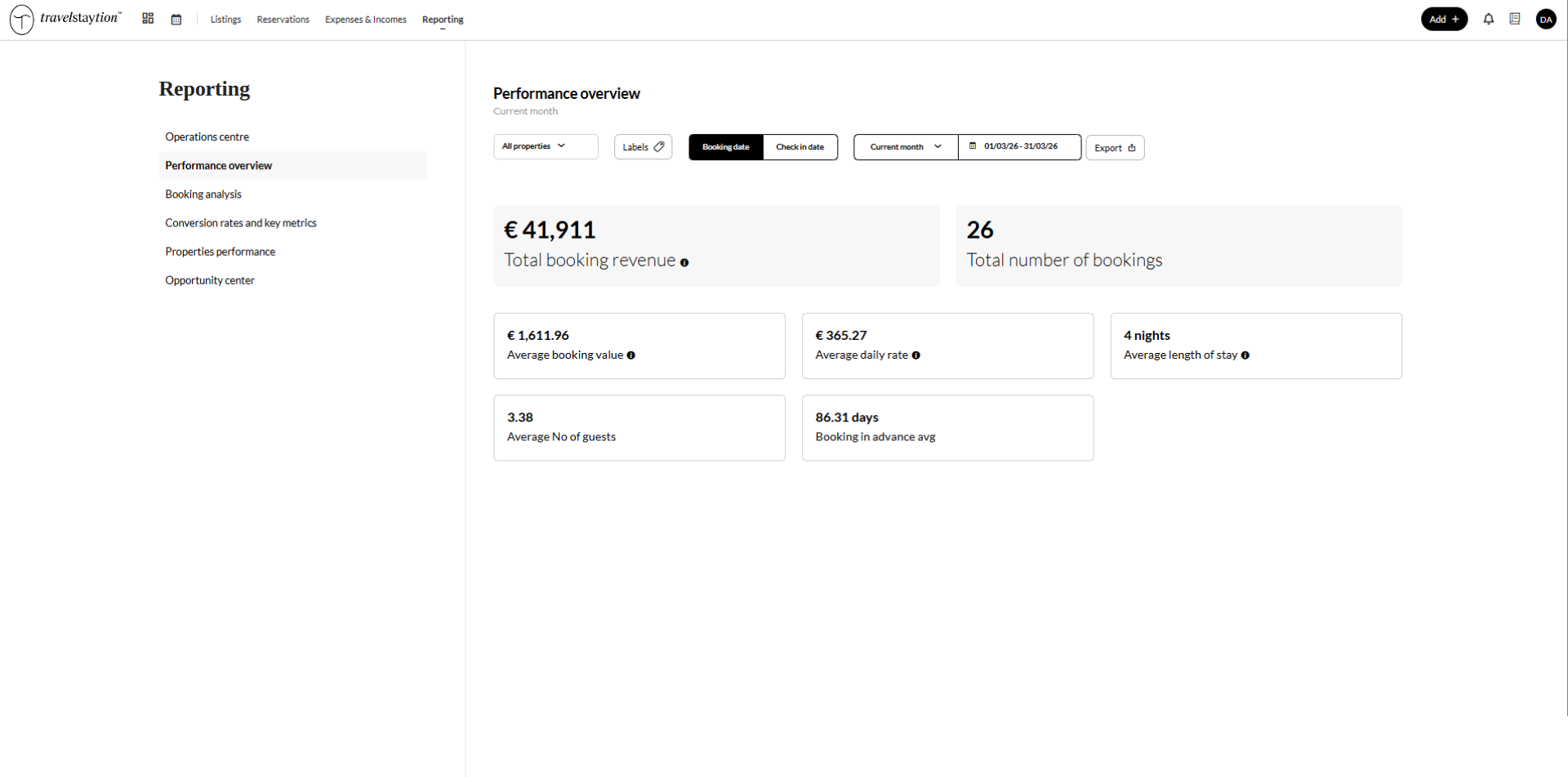Open Expenses & Incomes menu
Screen dimensions: 1568x777
point(365,20)
